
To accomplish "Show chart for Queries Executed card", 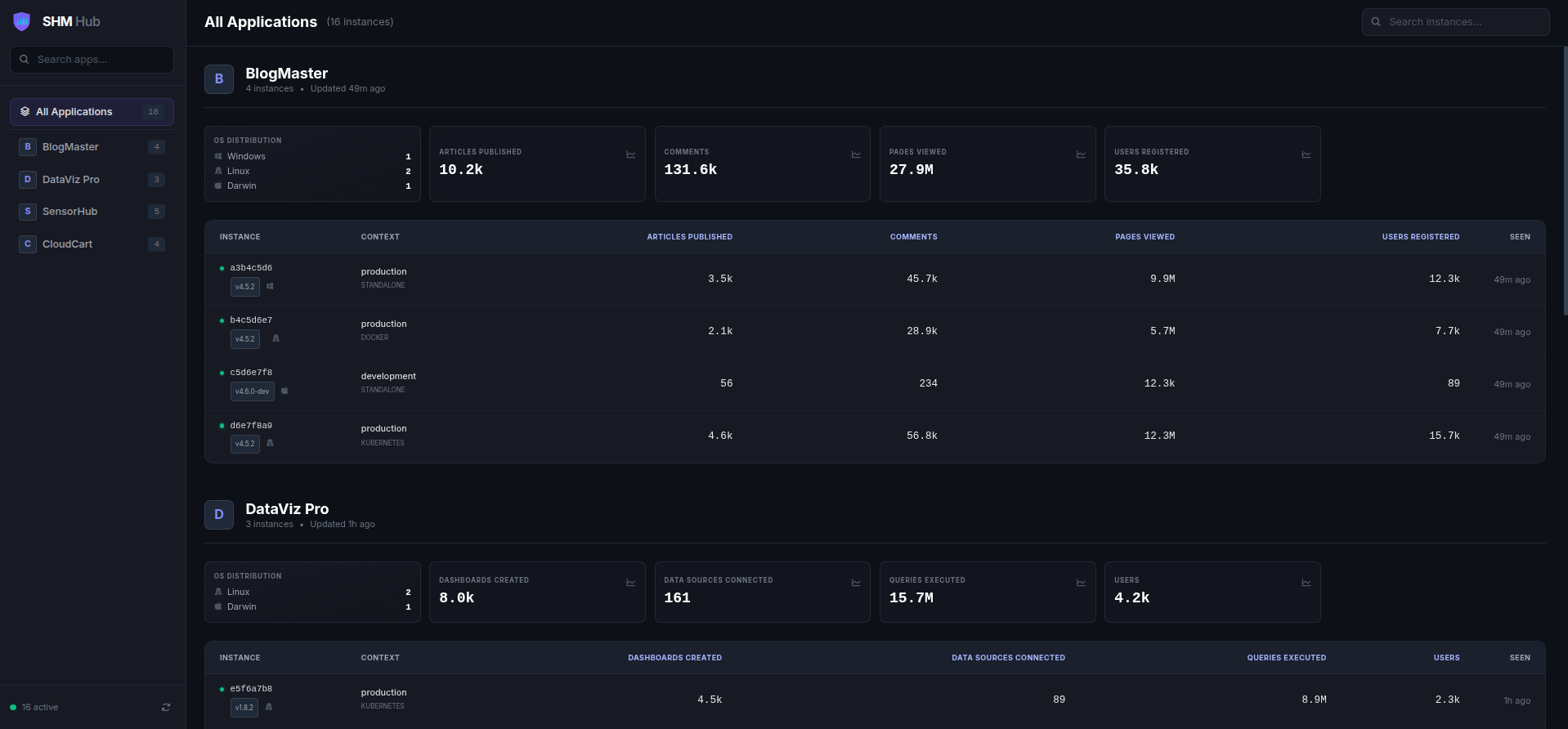I will (1081, 583).
